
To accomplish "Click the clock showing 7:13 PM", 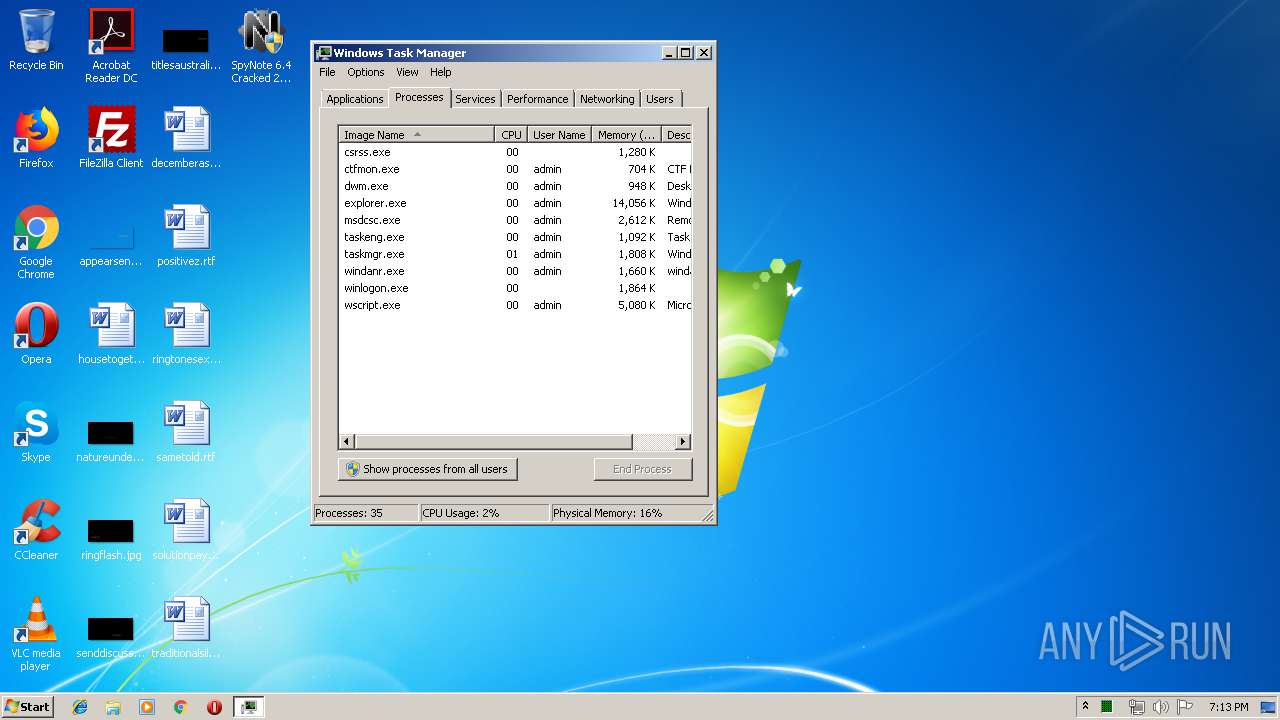I will 1228,707.
